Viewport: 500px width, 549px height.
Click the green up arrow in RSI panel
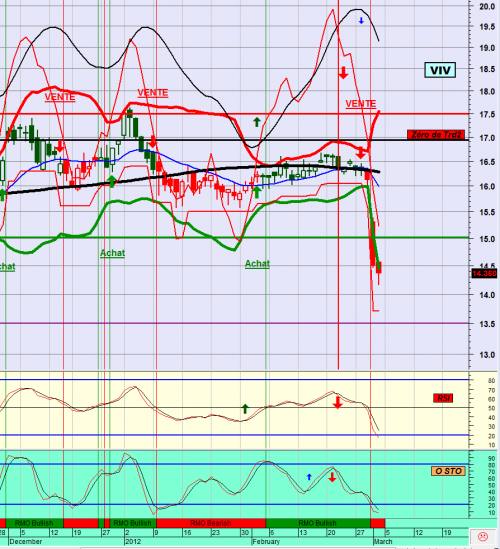tap(245, 409)
